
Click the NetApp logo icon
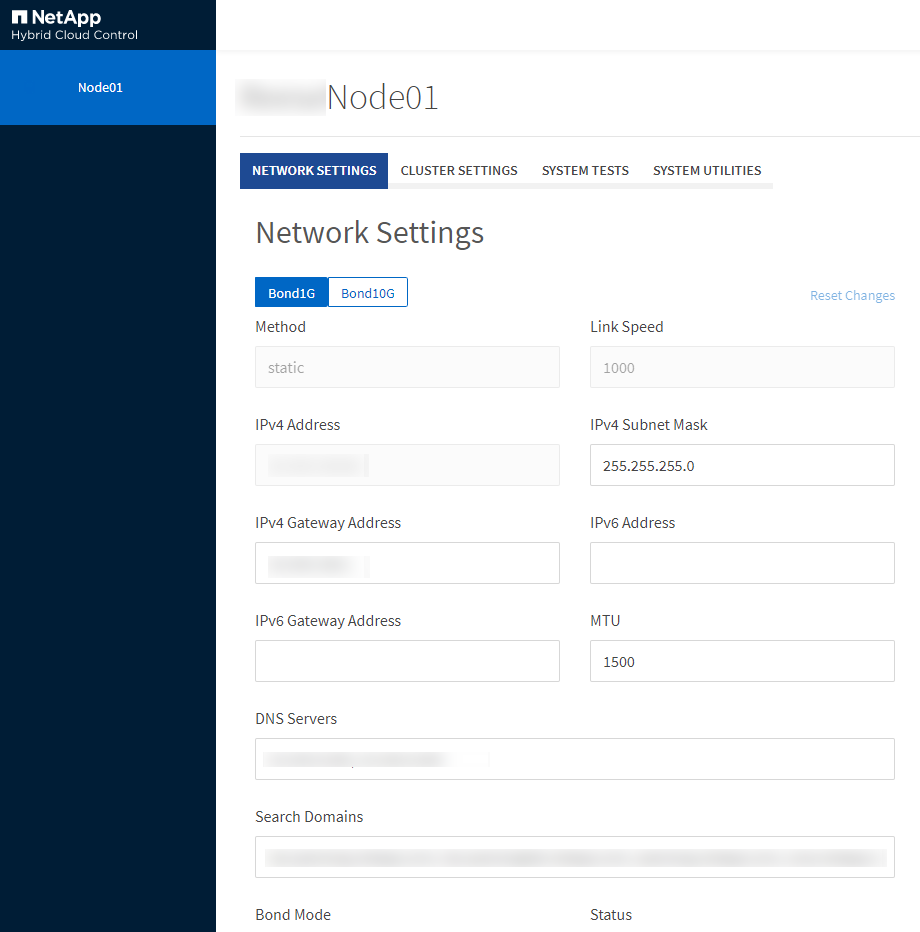click(19, 18)
